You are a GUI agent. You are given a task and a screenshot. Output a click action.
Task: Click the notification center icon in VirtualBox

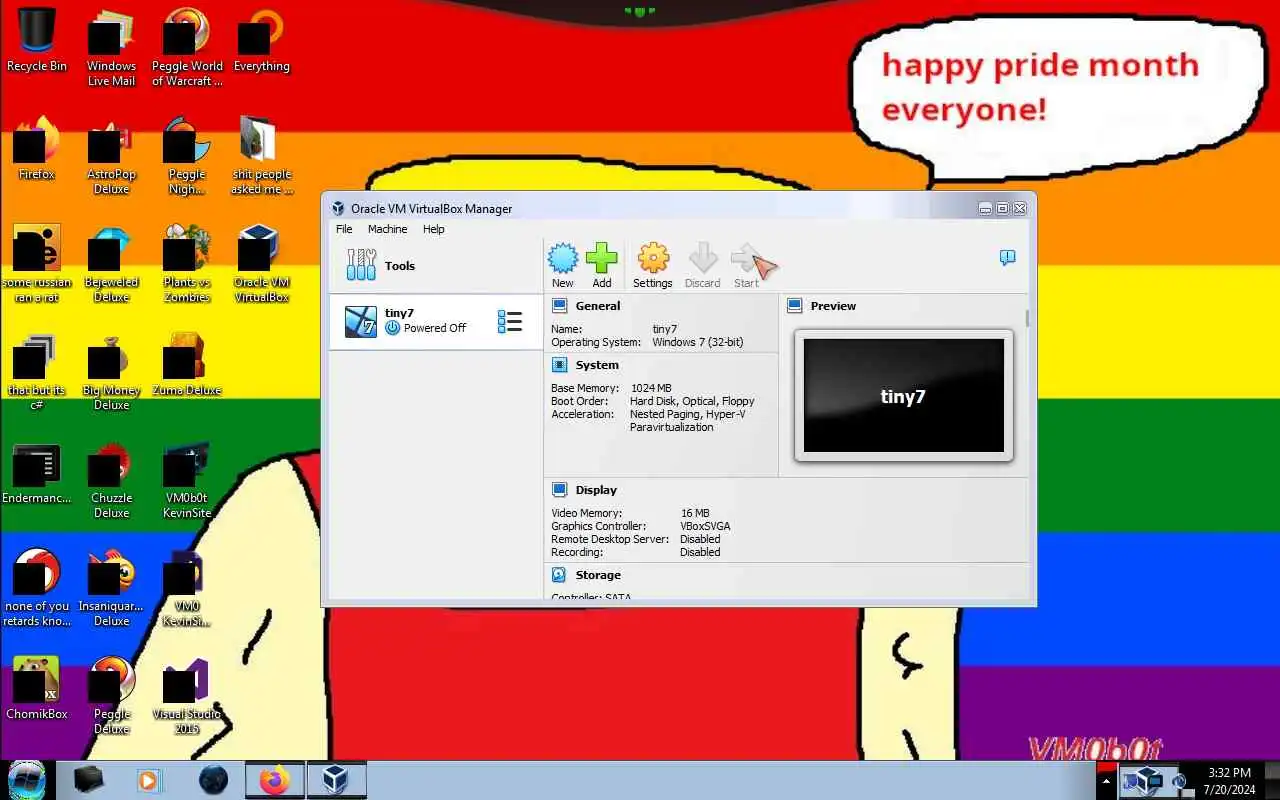tap(1007, 258)
